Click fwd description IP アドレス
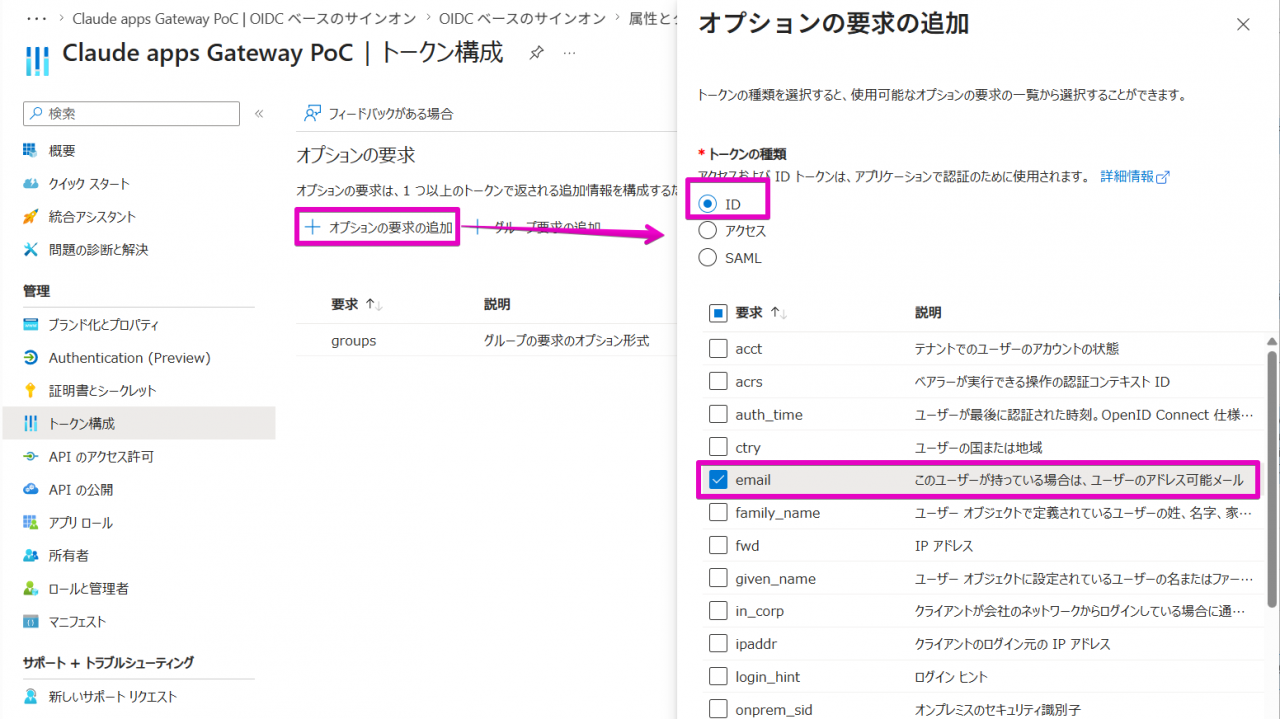This screenshot has height=719, width=1280. (944, 546)
